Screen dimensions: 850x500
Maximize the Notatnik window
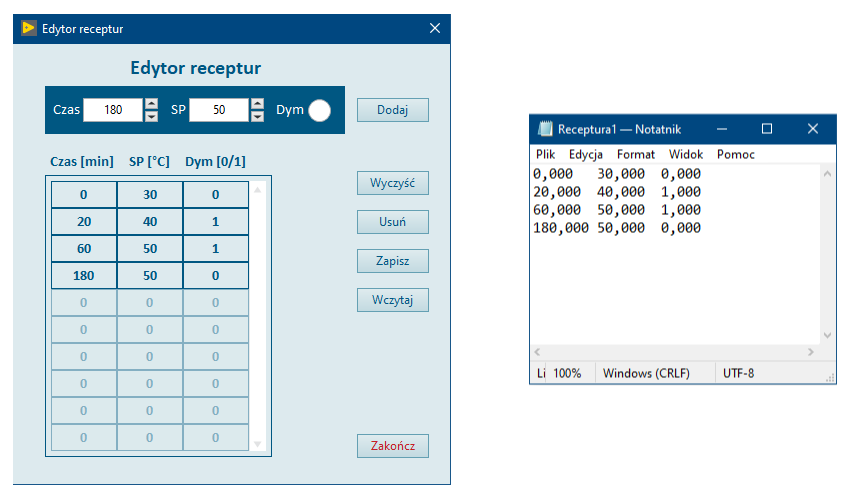(767, 129)
